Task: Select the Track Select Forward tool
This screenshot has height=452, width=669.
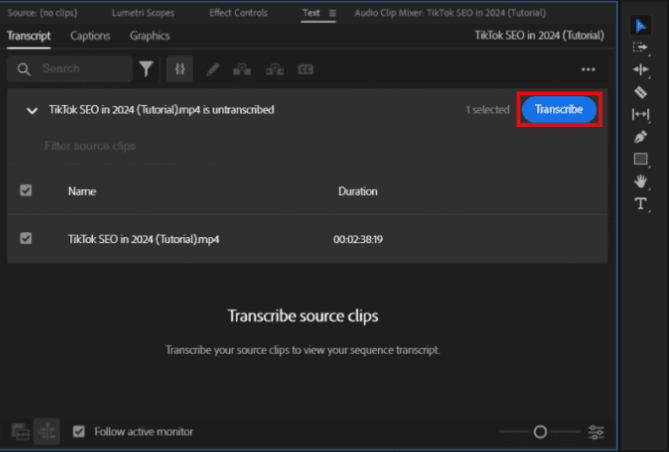Action: pyautogui.click(x=641, y=47)
